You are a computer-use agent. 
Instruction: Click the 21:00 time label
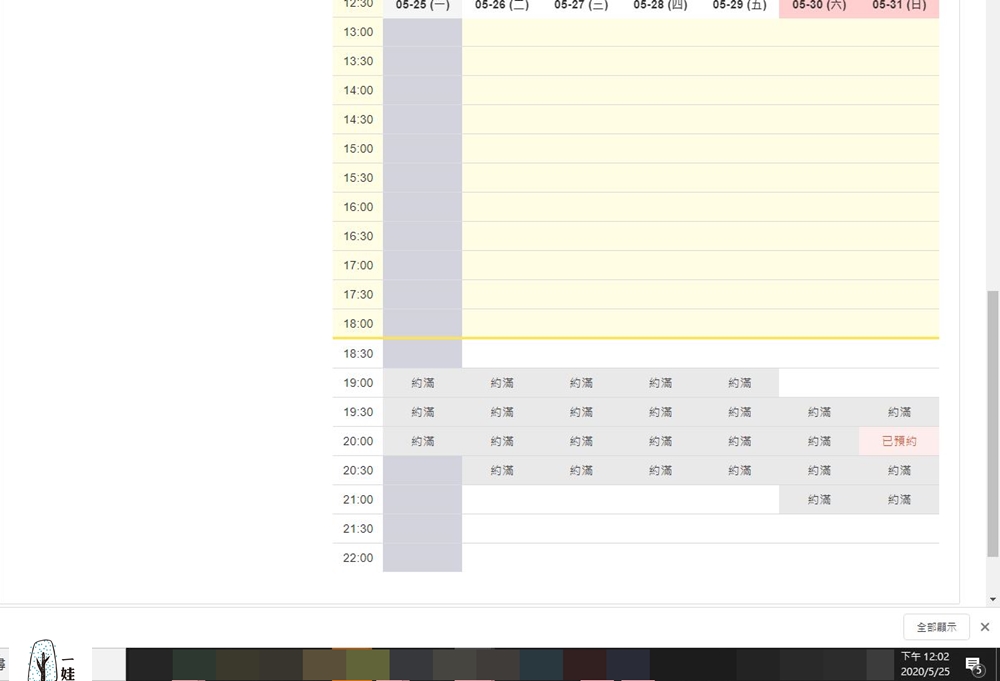(x=358, y=500)
